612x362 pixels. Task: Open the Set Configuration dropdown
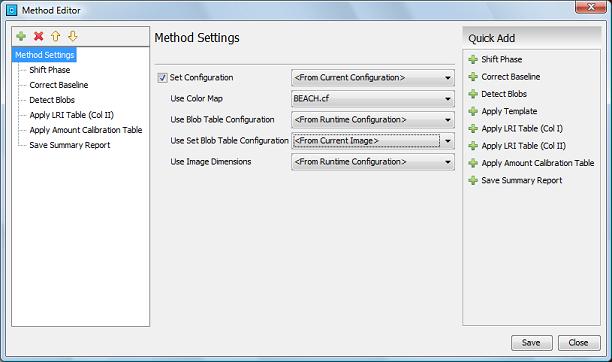click(x=373, y=78)
